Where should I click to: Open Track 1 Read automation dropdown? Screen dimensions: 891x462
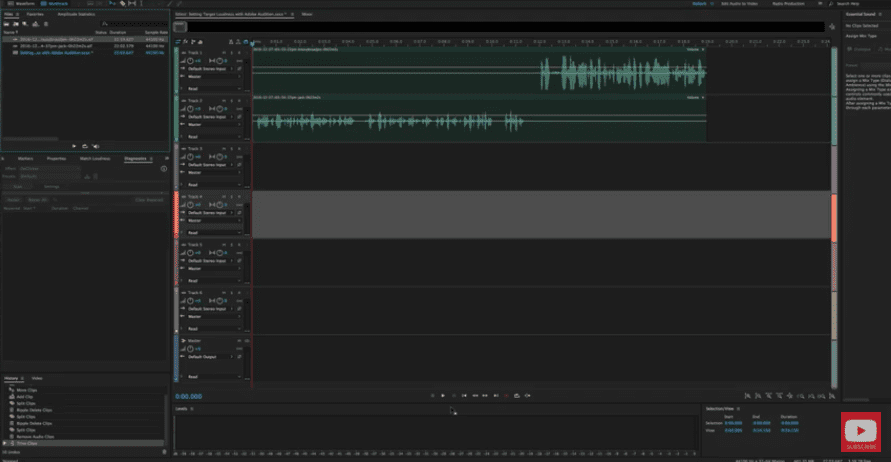[x=214, y=89]
